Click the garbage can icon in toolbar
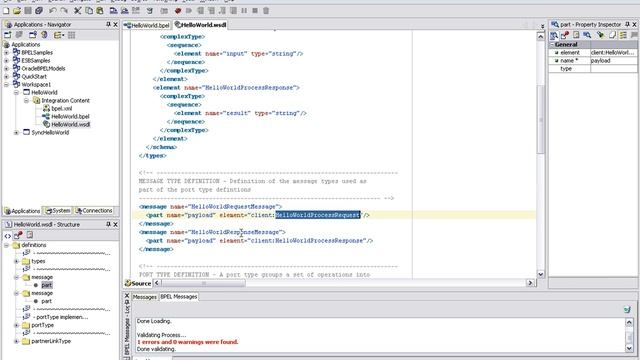This screenshot has height=360, width=640. (266, 11)
